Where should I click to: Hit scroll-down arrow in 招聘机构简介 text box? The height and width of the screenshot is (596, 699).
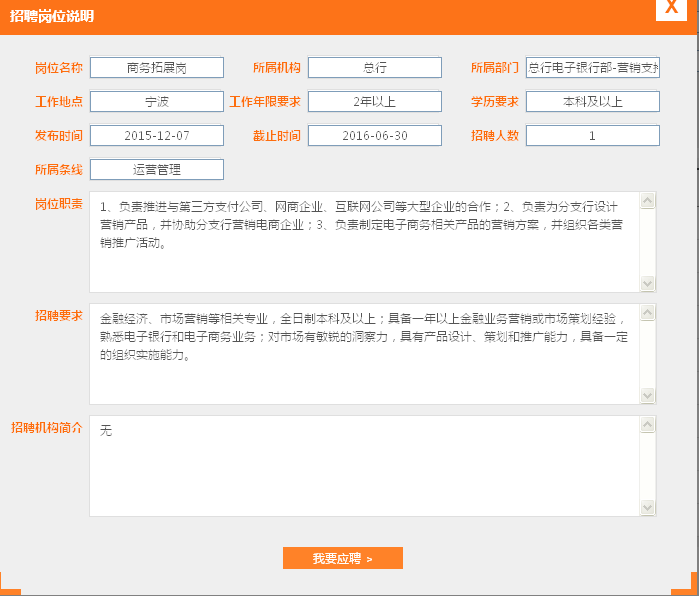coord(647,508)
